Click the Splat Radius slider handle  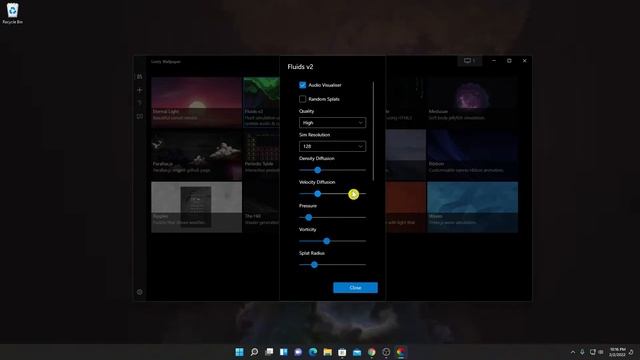point(314,264)
